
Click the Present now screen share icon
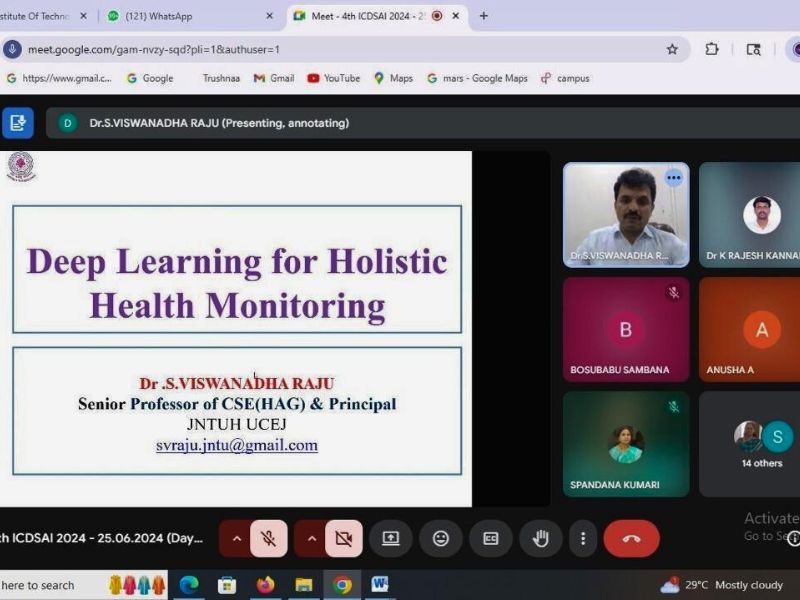tap(390, 539)
